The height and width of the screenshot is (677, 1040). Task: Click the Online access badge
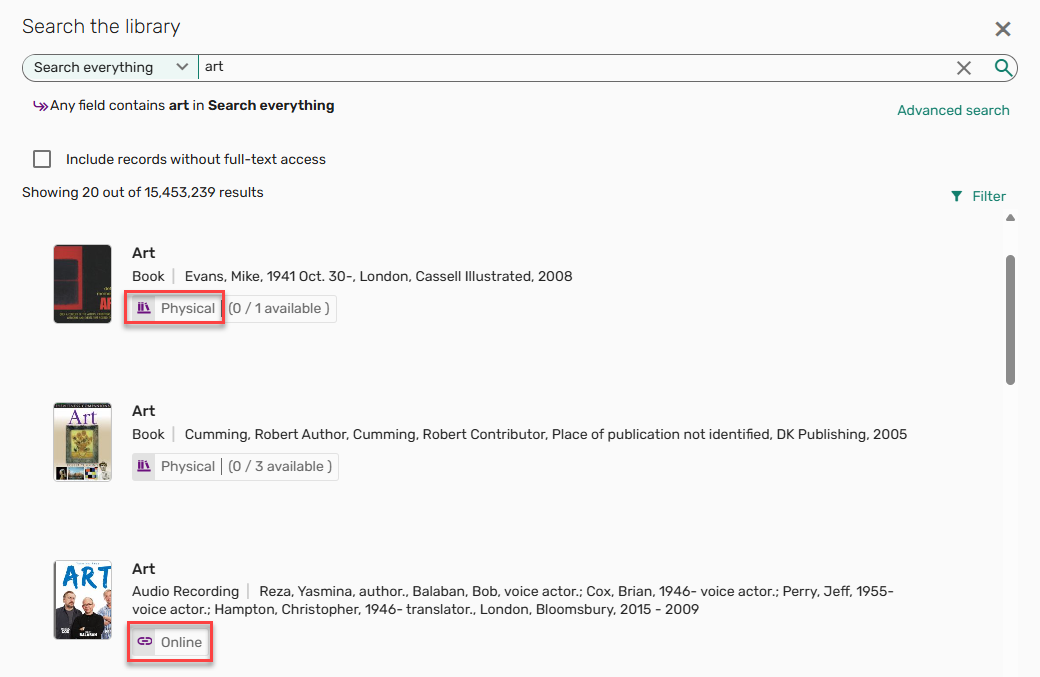click(x=170, y=642)
